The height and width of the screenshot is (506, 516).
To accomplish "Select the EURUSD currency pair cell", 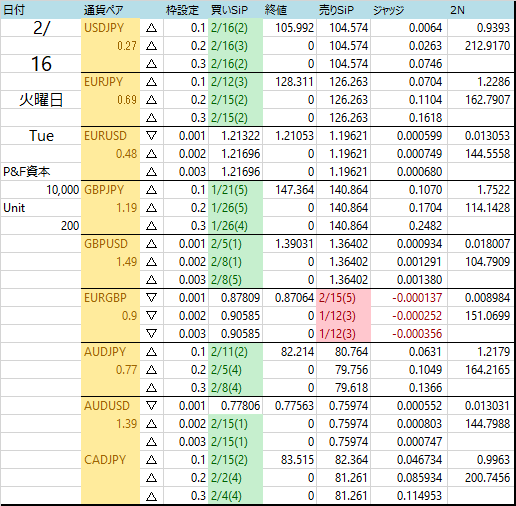I will pyautogui.click(x=110, y=136).
